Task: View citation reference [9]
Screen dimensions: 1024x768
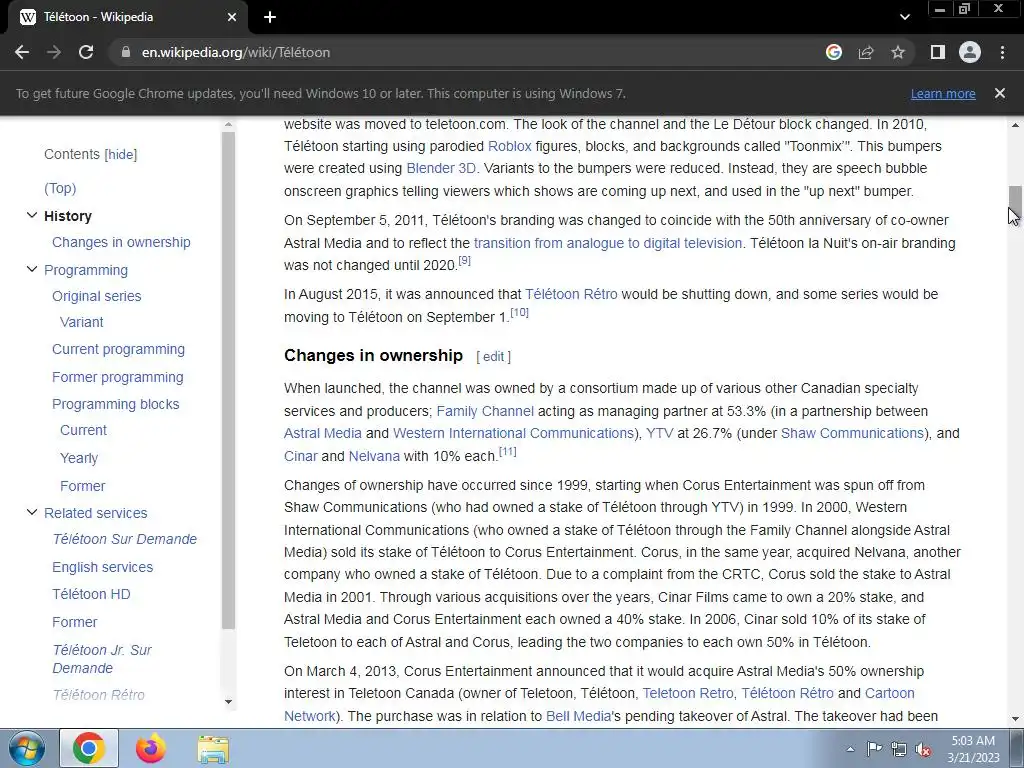Action: tap(464, 261)
